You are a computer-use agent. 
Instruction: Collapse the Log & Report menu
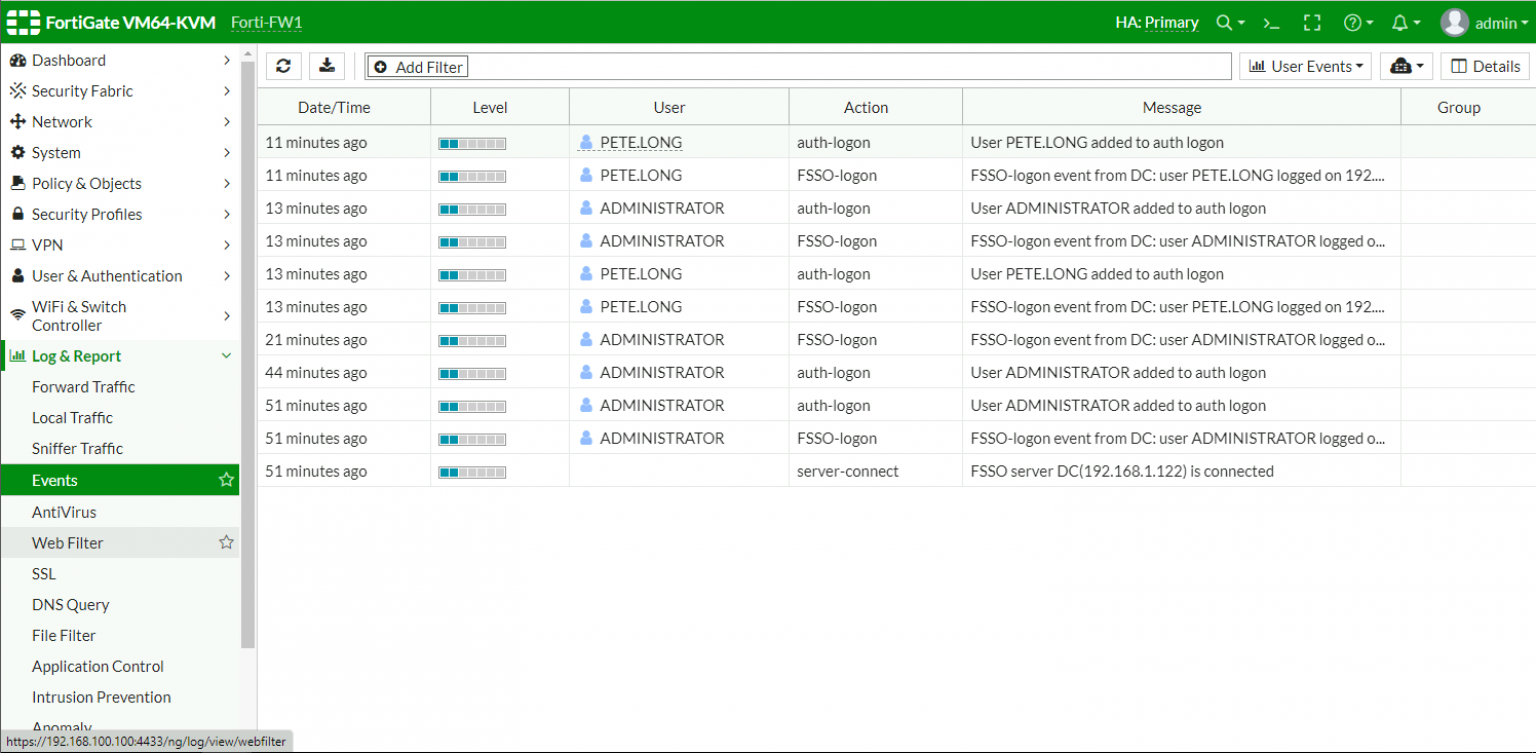[226, 356]
